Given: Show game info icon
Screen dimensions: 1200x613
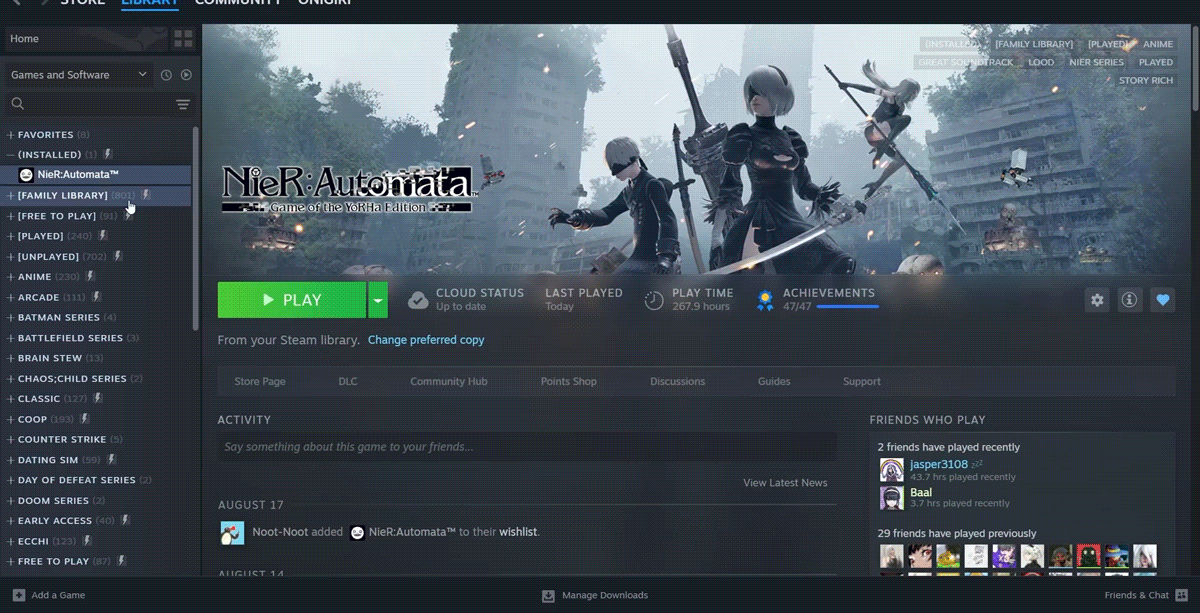Looking at the screenshot, I should point(1129,300).
